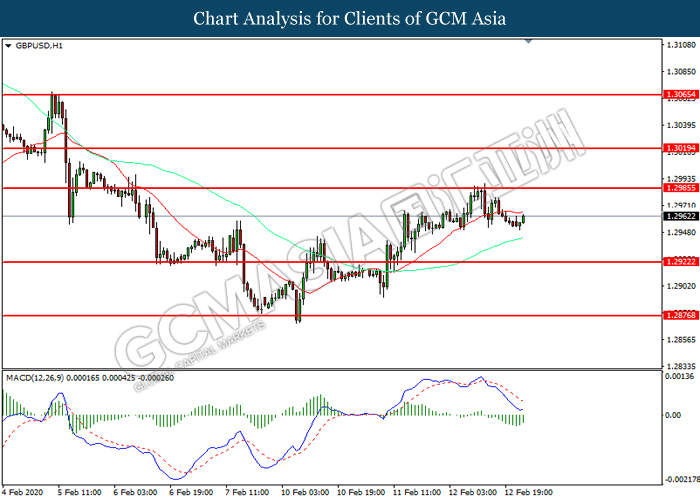Click the 6 Feb 03:00 time label
700x500 pixels.
135,492
